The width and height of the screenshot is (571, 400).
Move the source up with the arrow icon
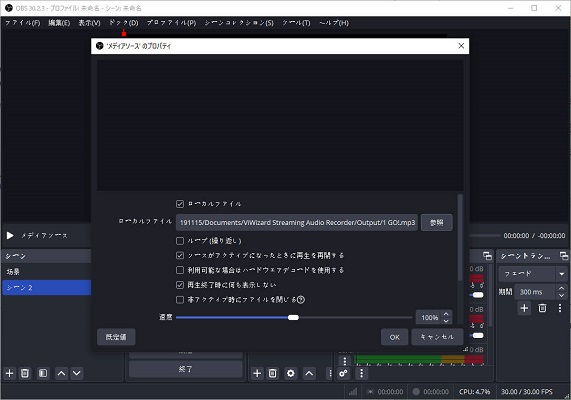309,373
